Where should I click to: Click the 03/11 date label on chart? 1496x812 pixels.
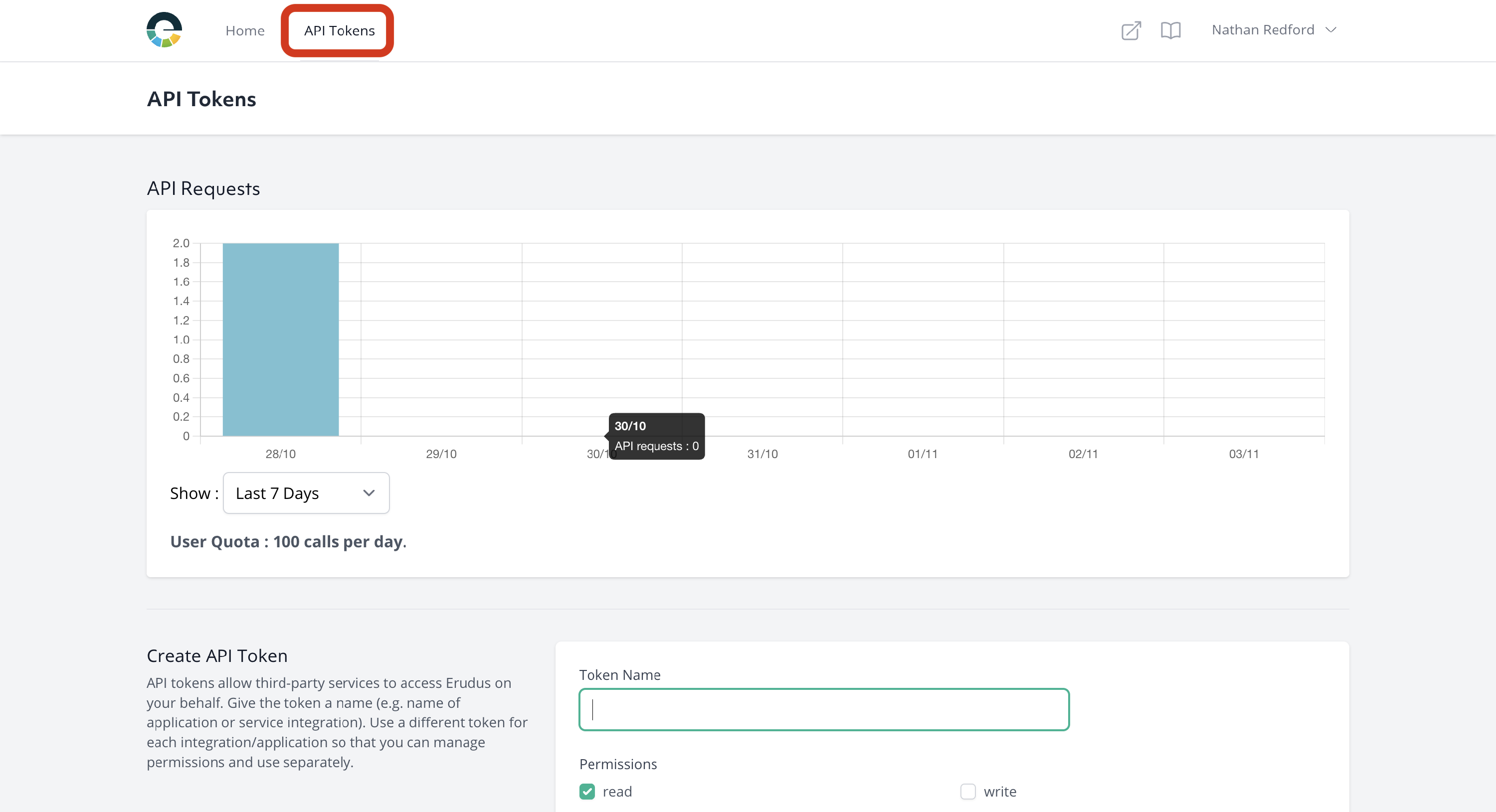click(1243, 454)
